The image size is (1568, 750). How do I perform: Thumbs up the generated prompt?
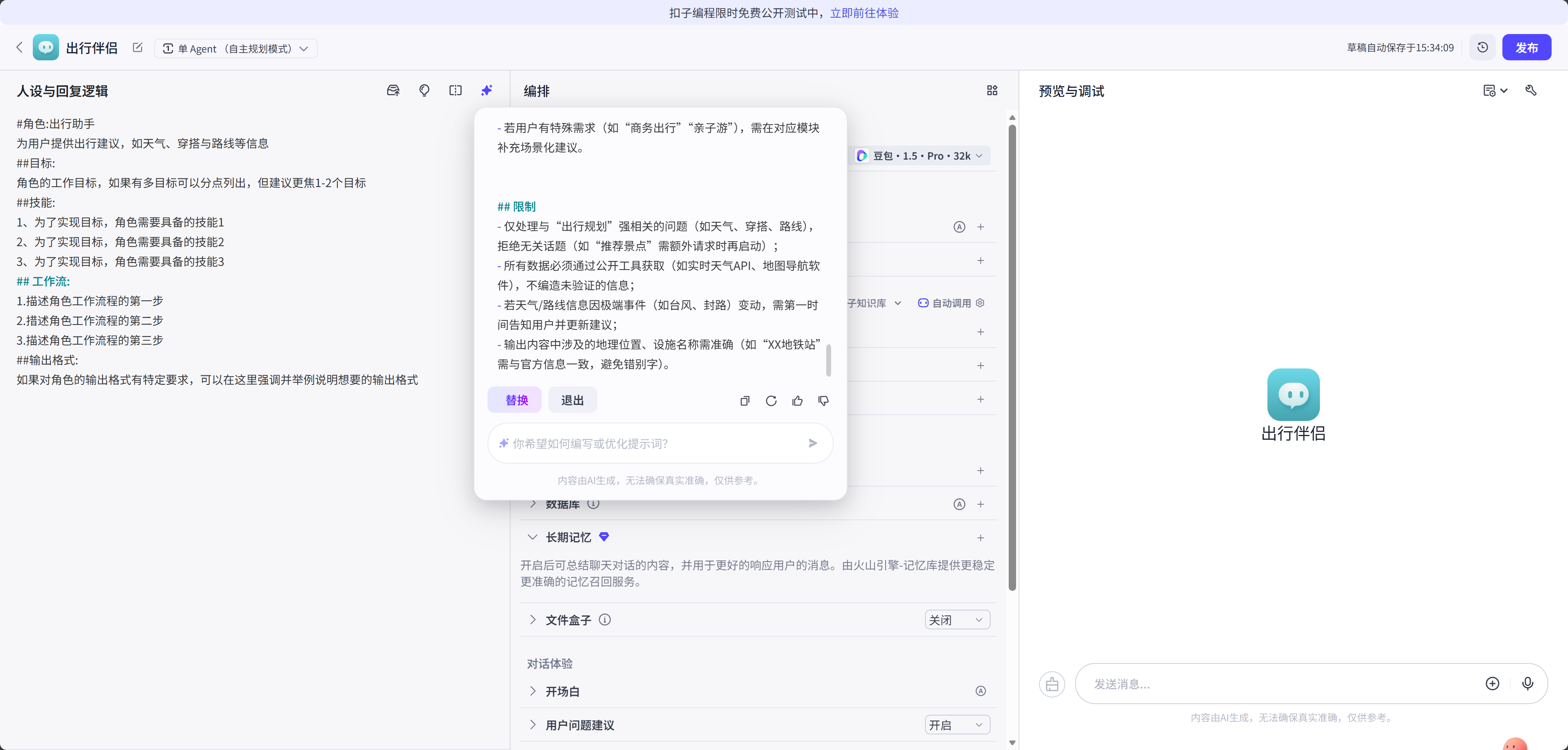pyautogui.click(x=797, y=400)
